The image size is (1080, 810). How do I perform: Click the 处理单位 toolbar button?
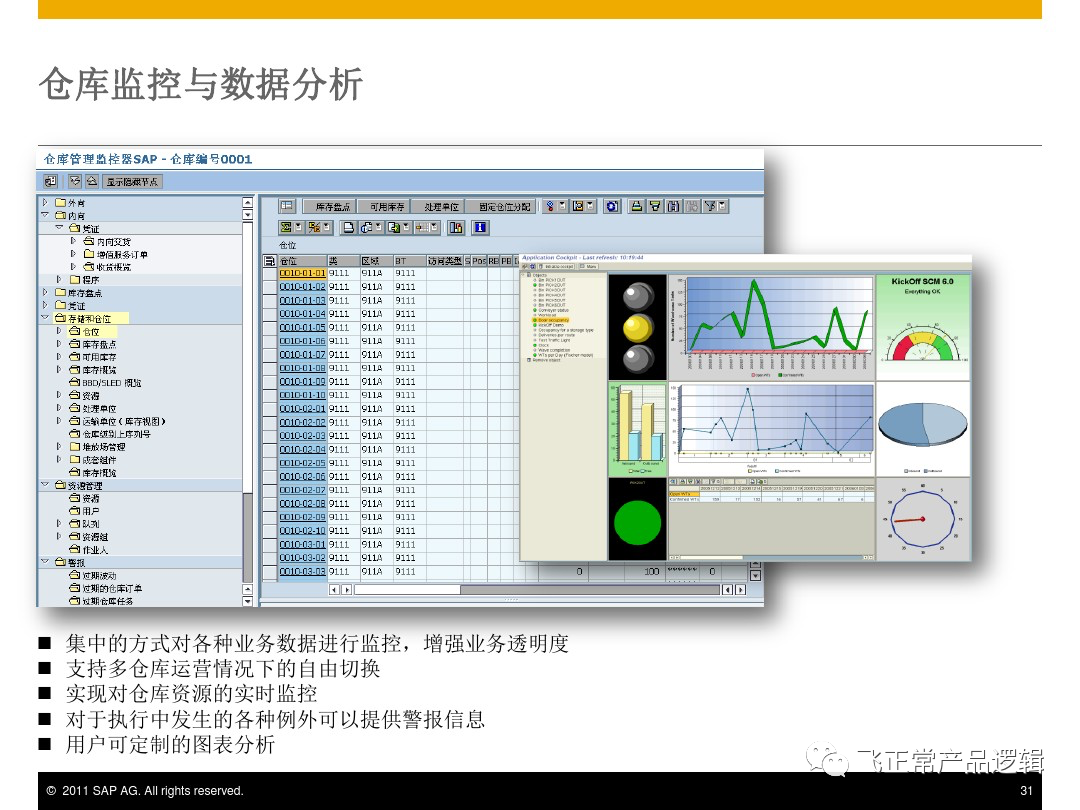[x=437, y=207]
